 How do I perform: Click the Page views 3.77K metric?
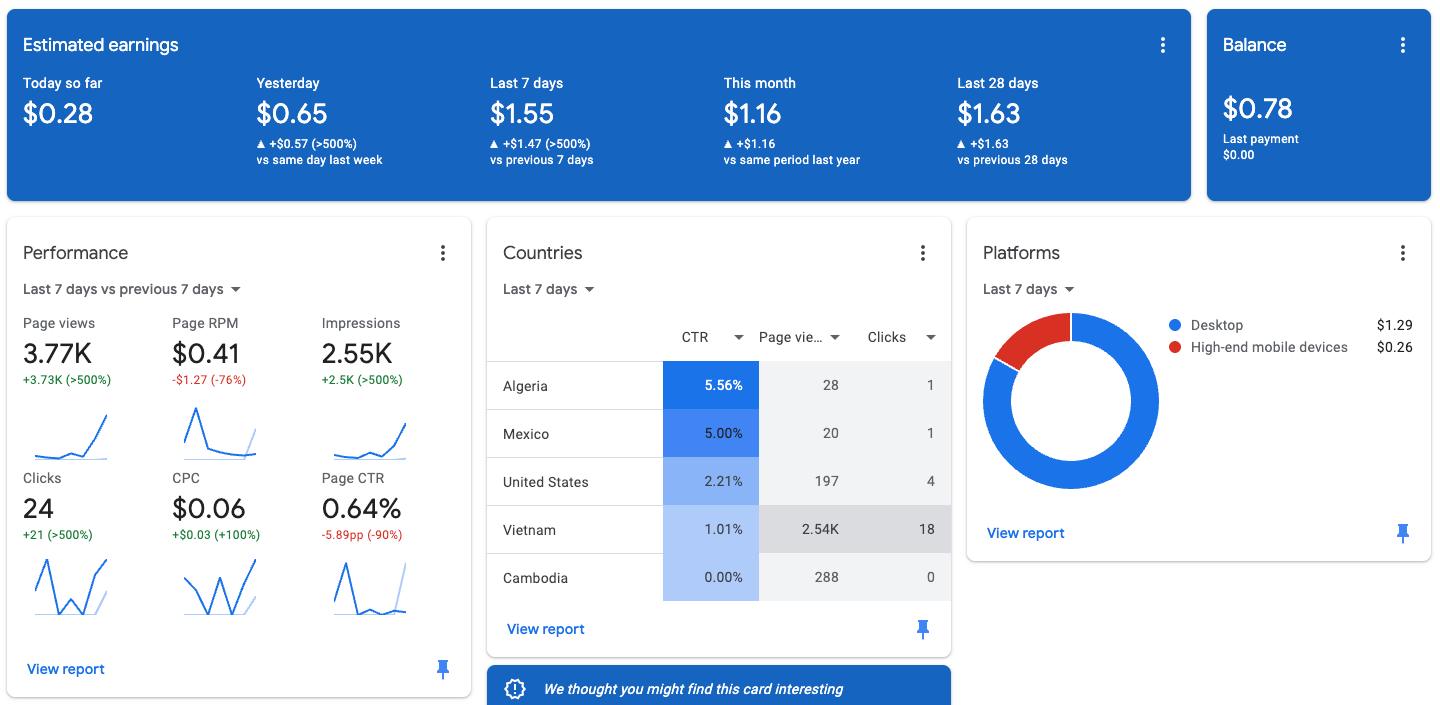(57, 353)
